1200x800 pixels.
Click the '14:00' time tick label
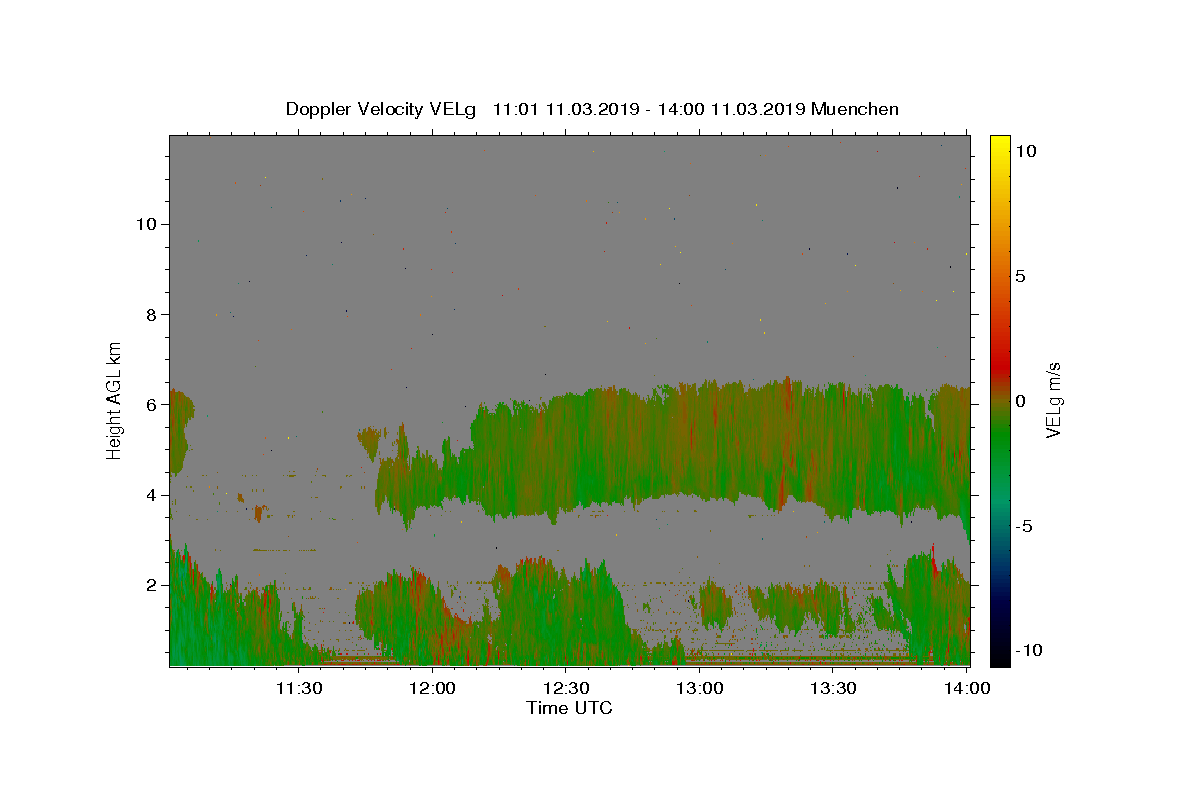[x=967, y=687]
